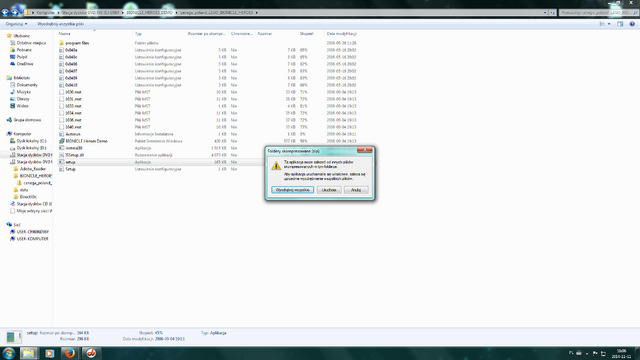Close the compressed folders warning dialog
Image resolution: width=640 pixels, height=360 pixels.
(365, 150)
